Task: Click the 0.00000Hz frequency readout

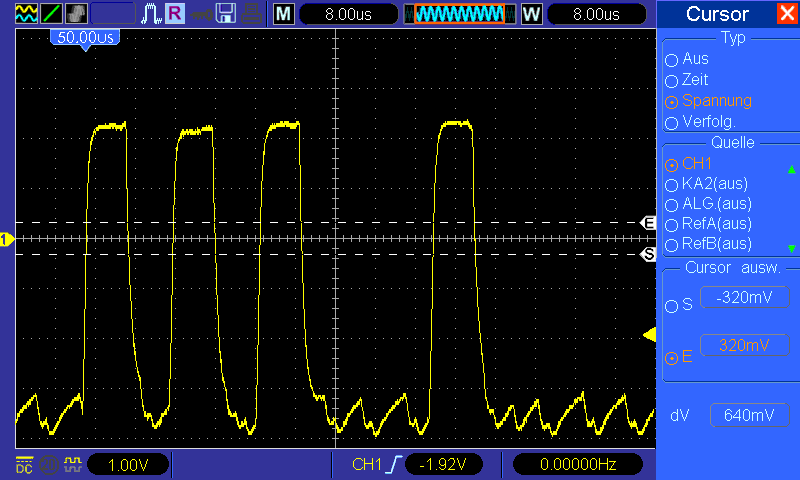Action: tap(578, 465)
